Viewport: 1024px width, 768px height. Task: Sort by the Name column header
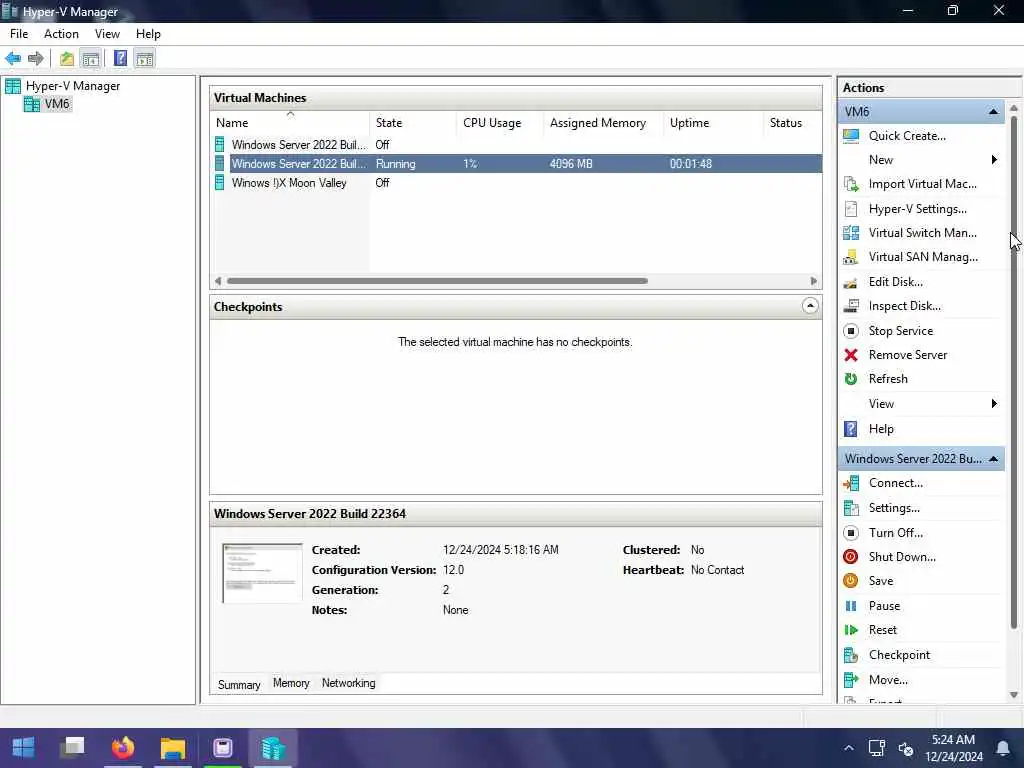(x=291, y=123)
